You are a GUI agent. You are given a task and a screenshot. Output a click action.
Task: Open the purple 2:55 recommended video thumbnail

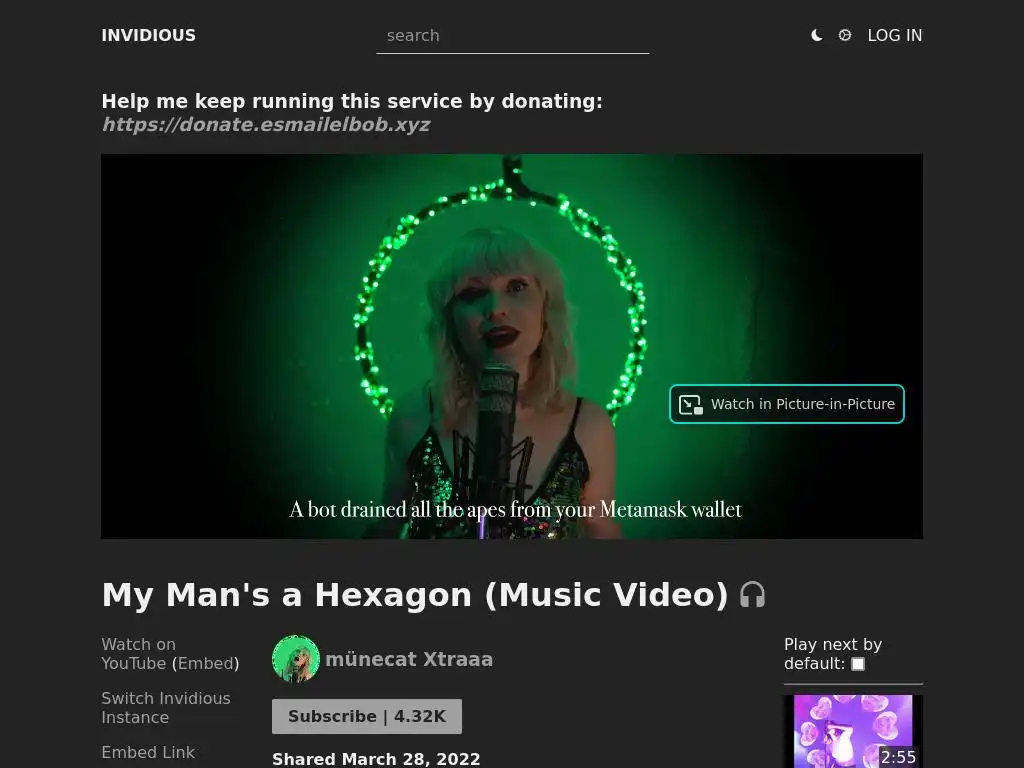coord(853,731)
